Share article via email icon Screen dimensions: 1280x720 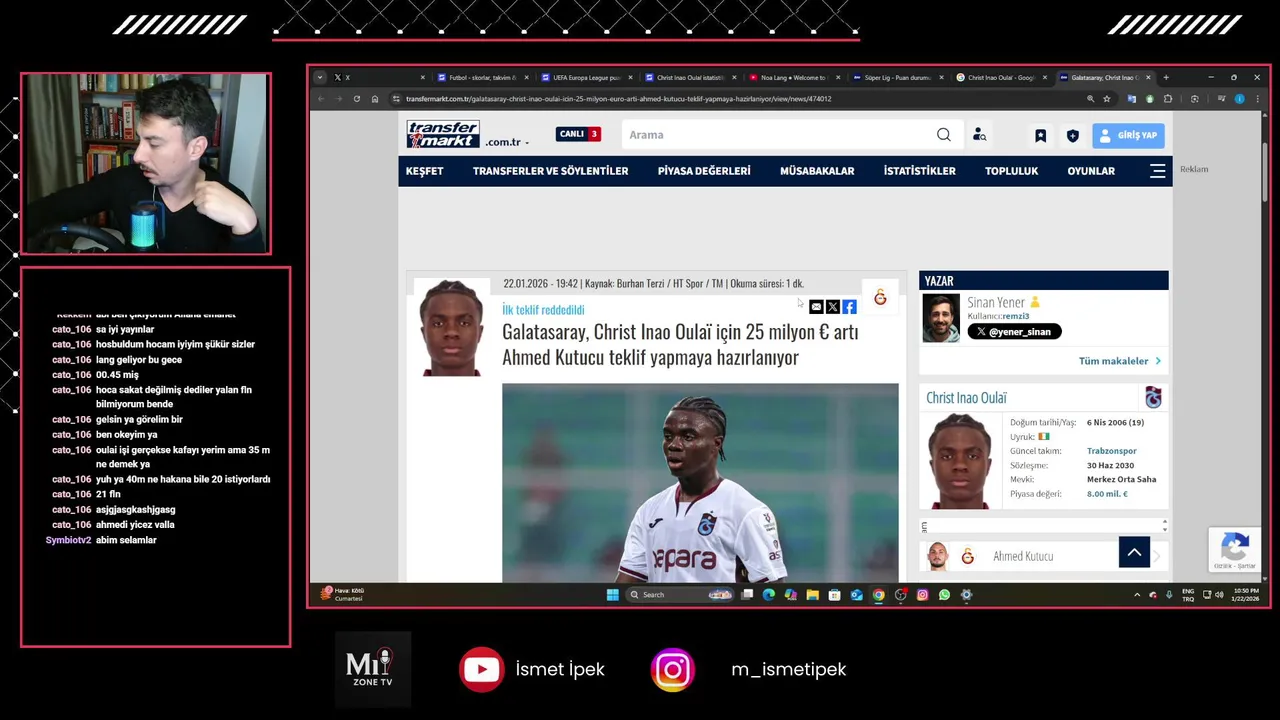[816, 307]
